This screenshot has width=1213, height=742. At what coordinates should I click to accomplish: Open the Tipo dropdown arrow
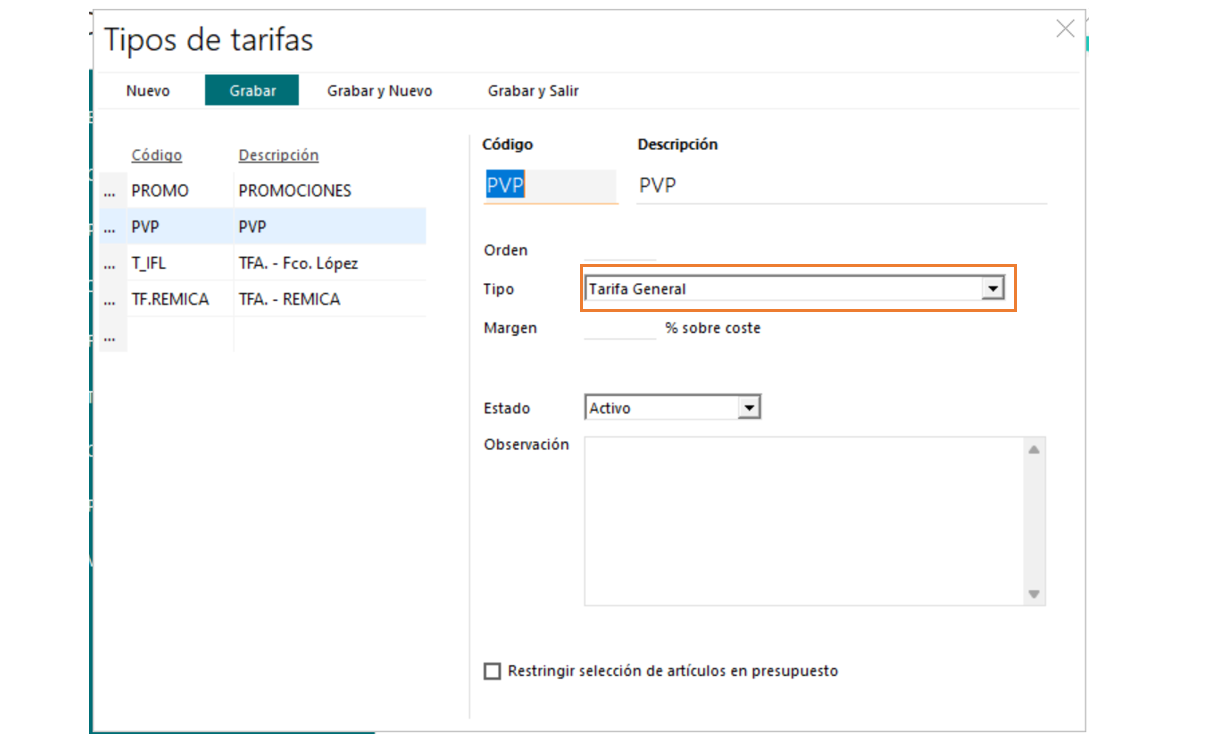[x=992, y=289]
